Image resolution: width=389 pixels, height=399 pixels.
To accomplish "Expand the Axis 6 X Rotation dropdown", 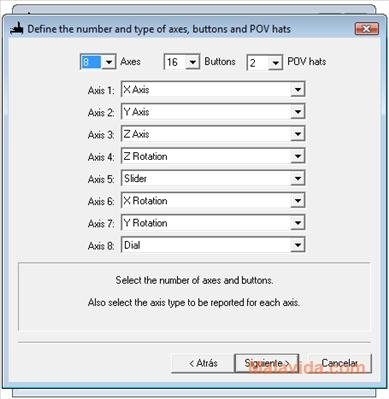I will tap(297, 201).
